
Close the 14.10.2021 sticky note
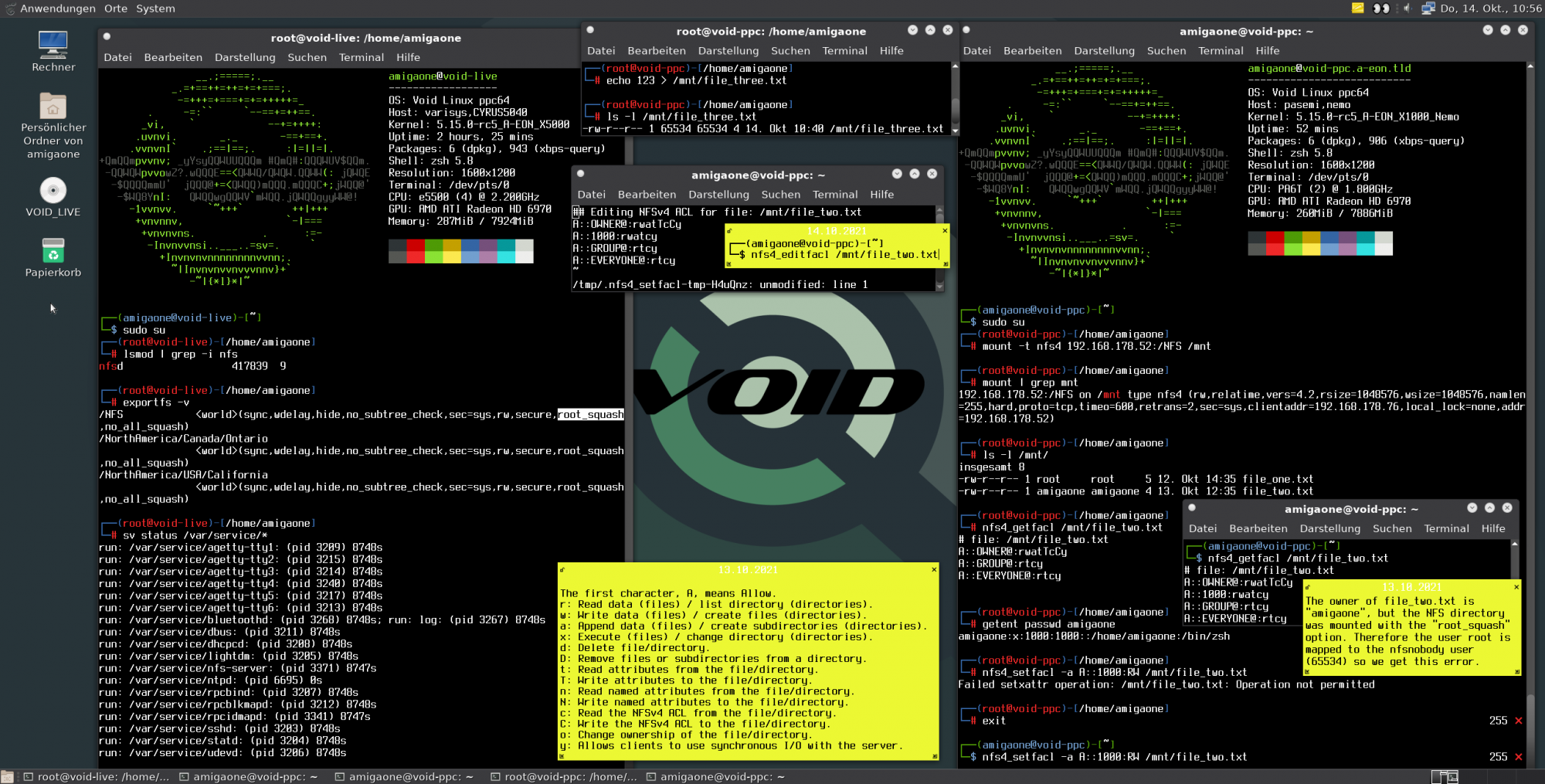click(x=945, y=230)
